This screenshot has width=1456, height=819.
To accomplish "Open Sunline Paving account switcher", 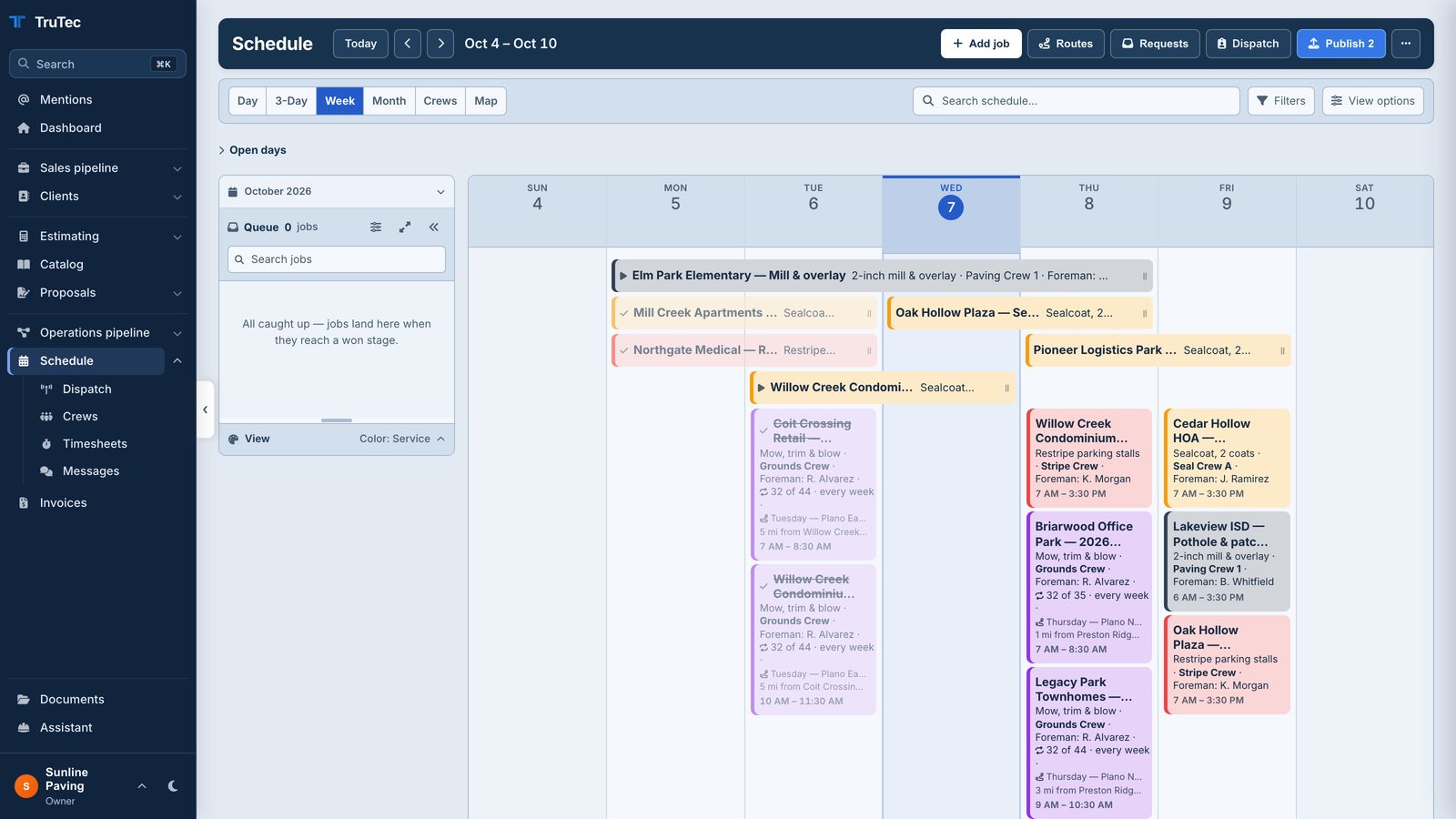I will (x=82, y=786).
